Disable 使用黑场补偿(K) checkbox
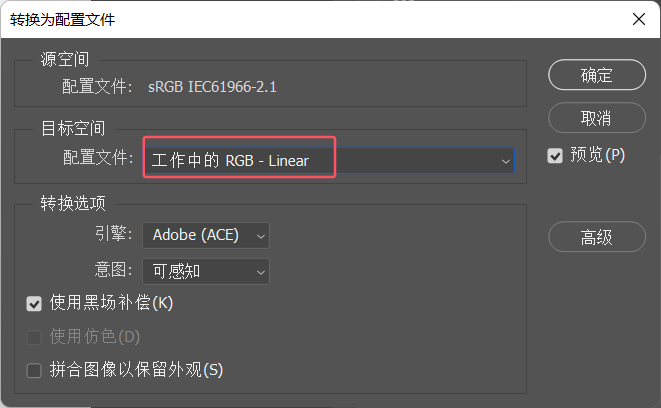Screen dimensions: 661x408 (35, 302)
